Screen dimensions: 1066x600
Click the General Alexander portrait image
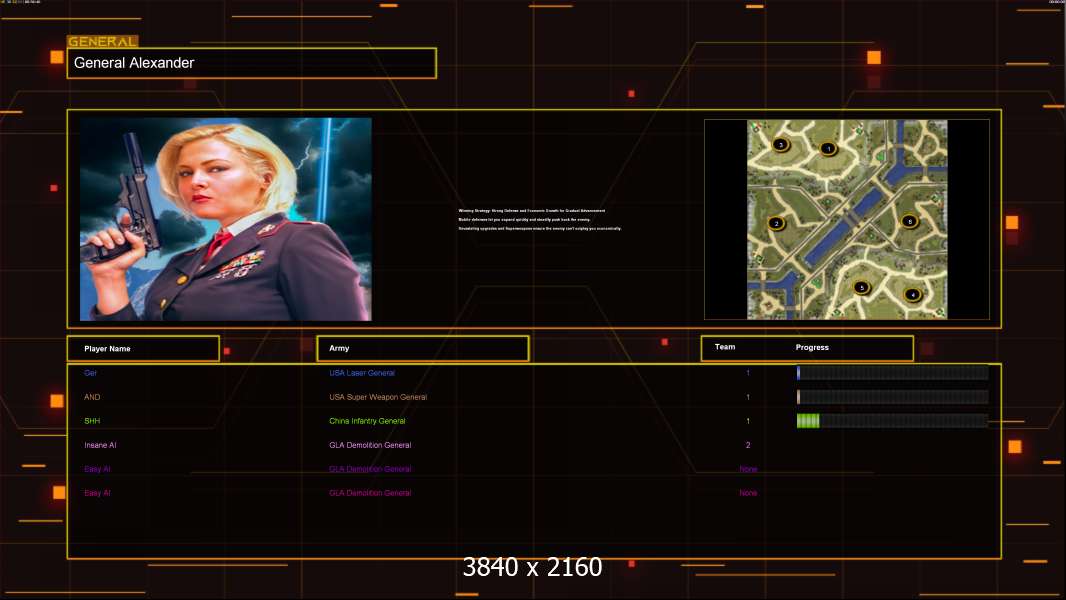pos(226,219)
